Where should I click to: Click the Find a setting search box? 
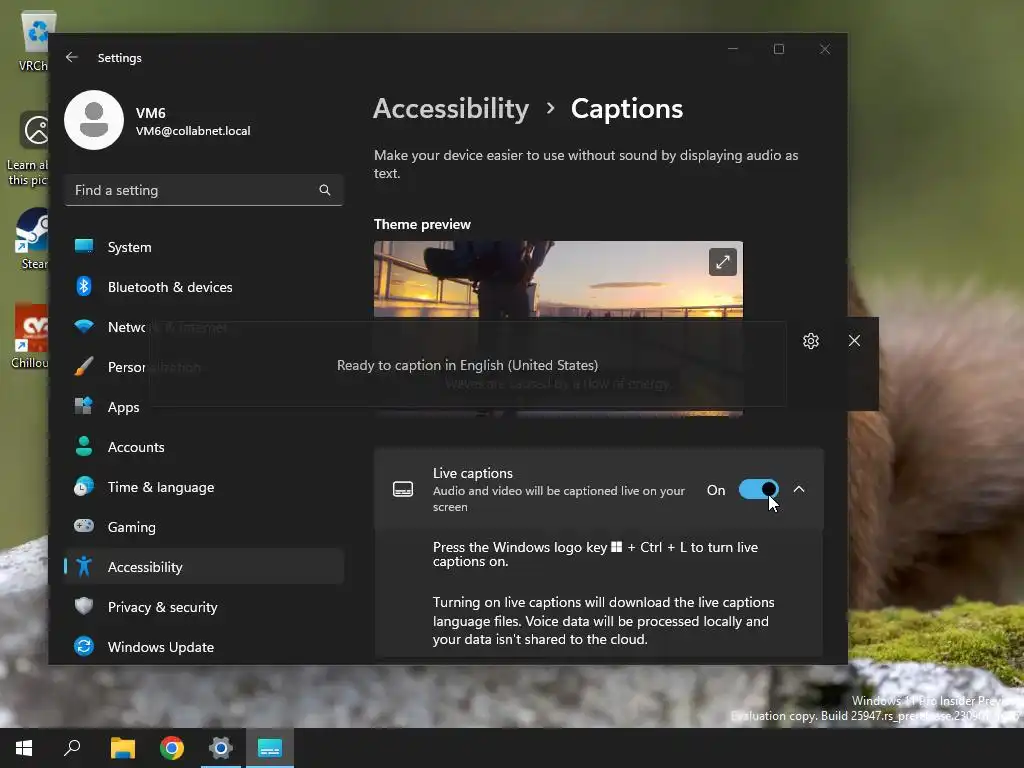[204, 190]
